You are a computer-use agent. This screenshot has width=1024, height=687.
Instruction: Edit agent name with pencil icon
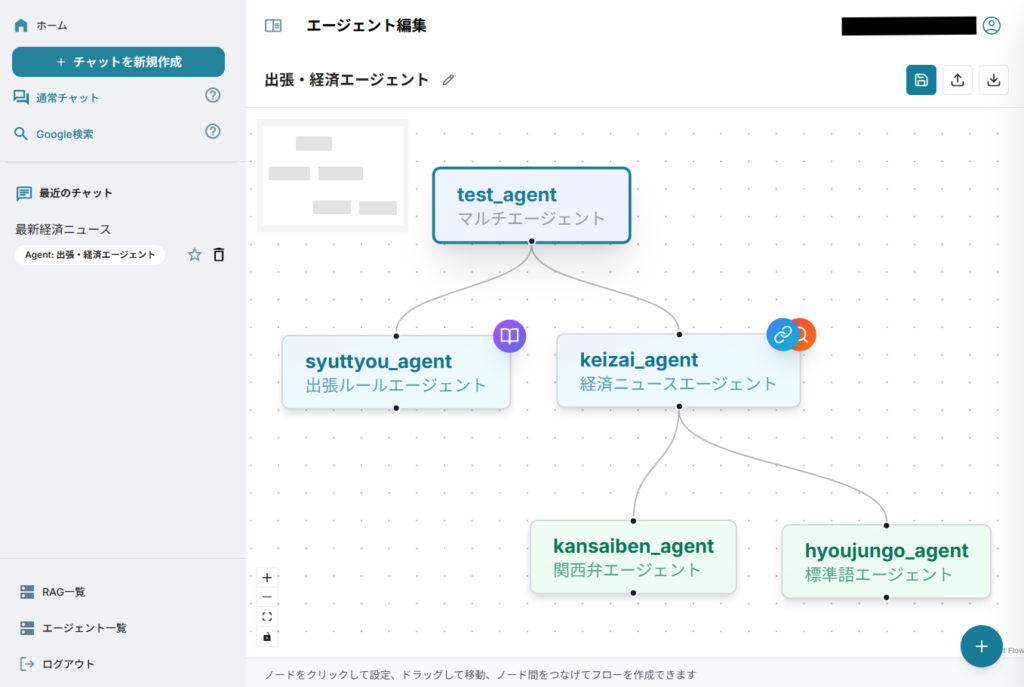click(x=448, y=80)
